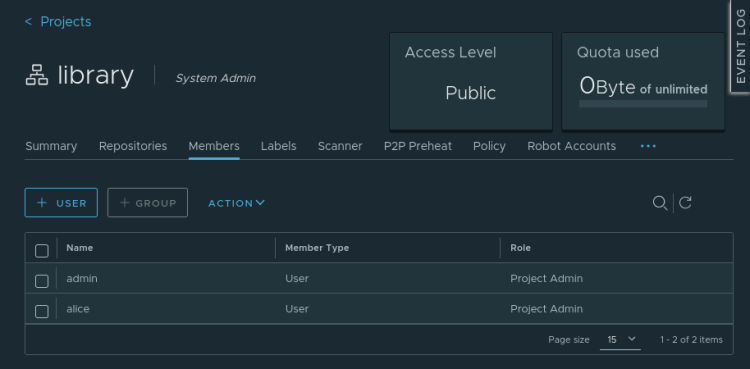
Task: Click the library project hierarchy icon
Action: (37, 75)
